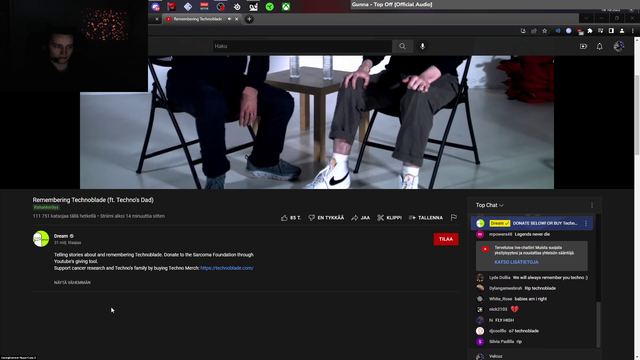Focus the Haku search field
This screenshot has width=640, height=360.
(302, 46)
